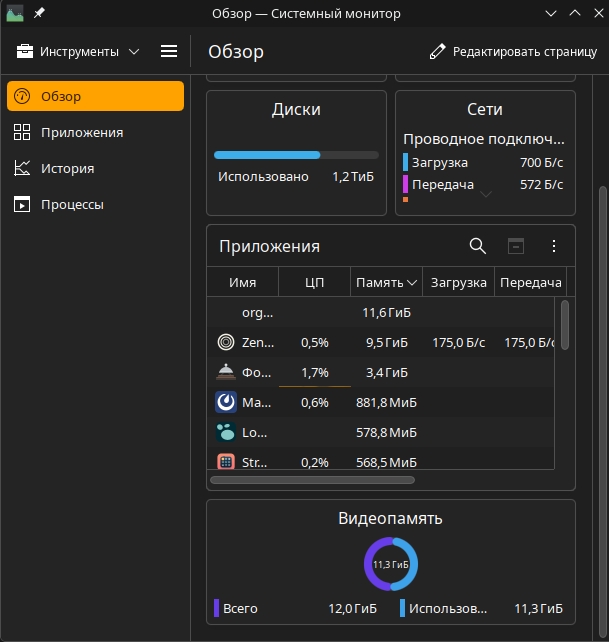Expand the Сети legend chevron
This screenshot has height=642, width=609.
coord(486,194)
